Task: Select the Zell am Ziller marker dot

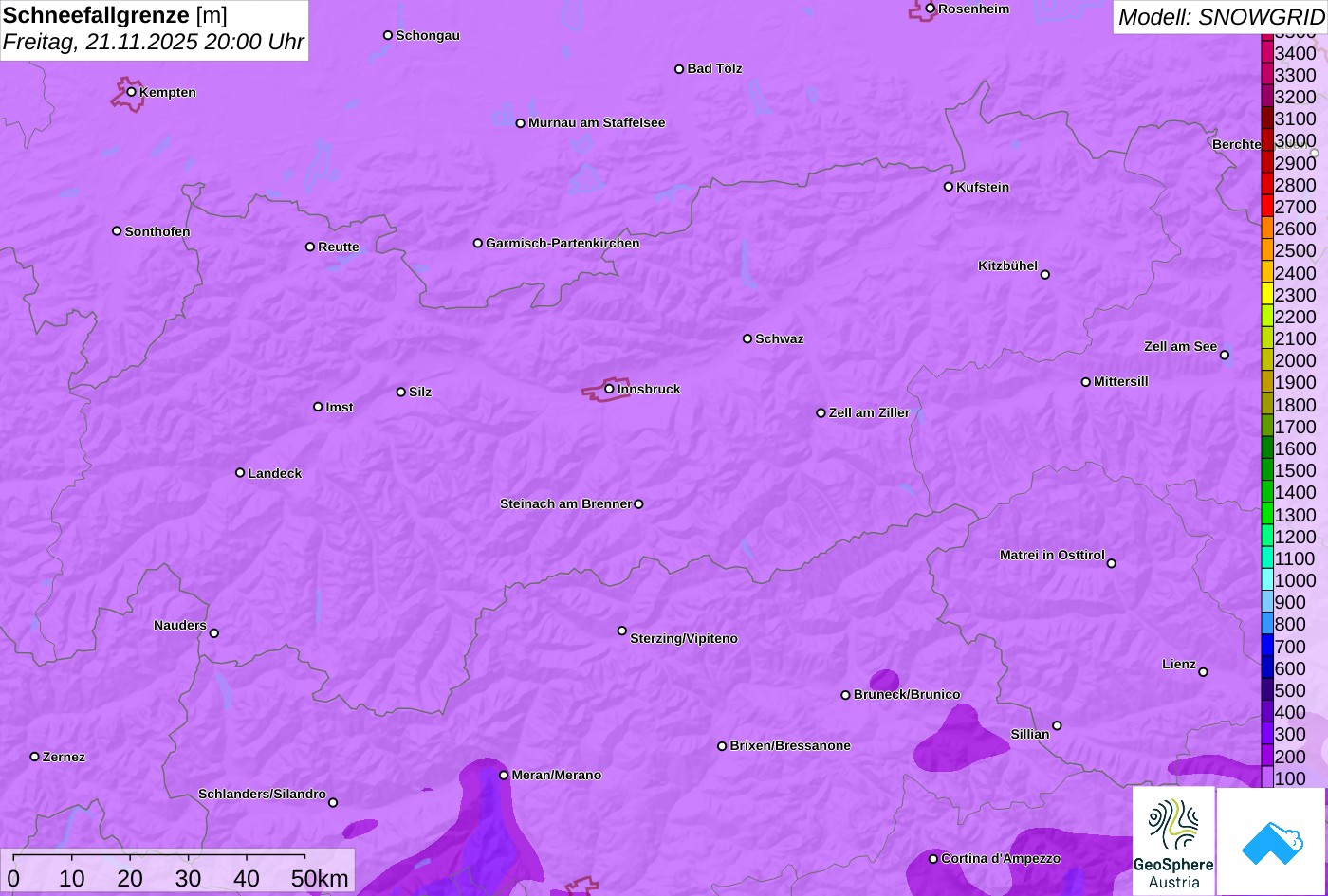Action: tap(821, 412)
